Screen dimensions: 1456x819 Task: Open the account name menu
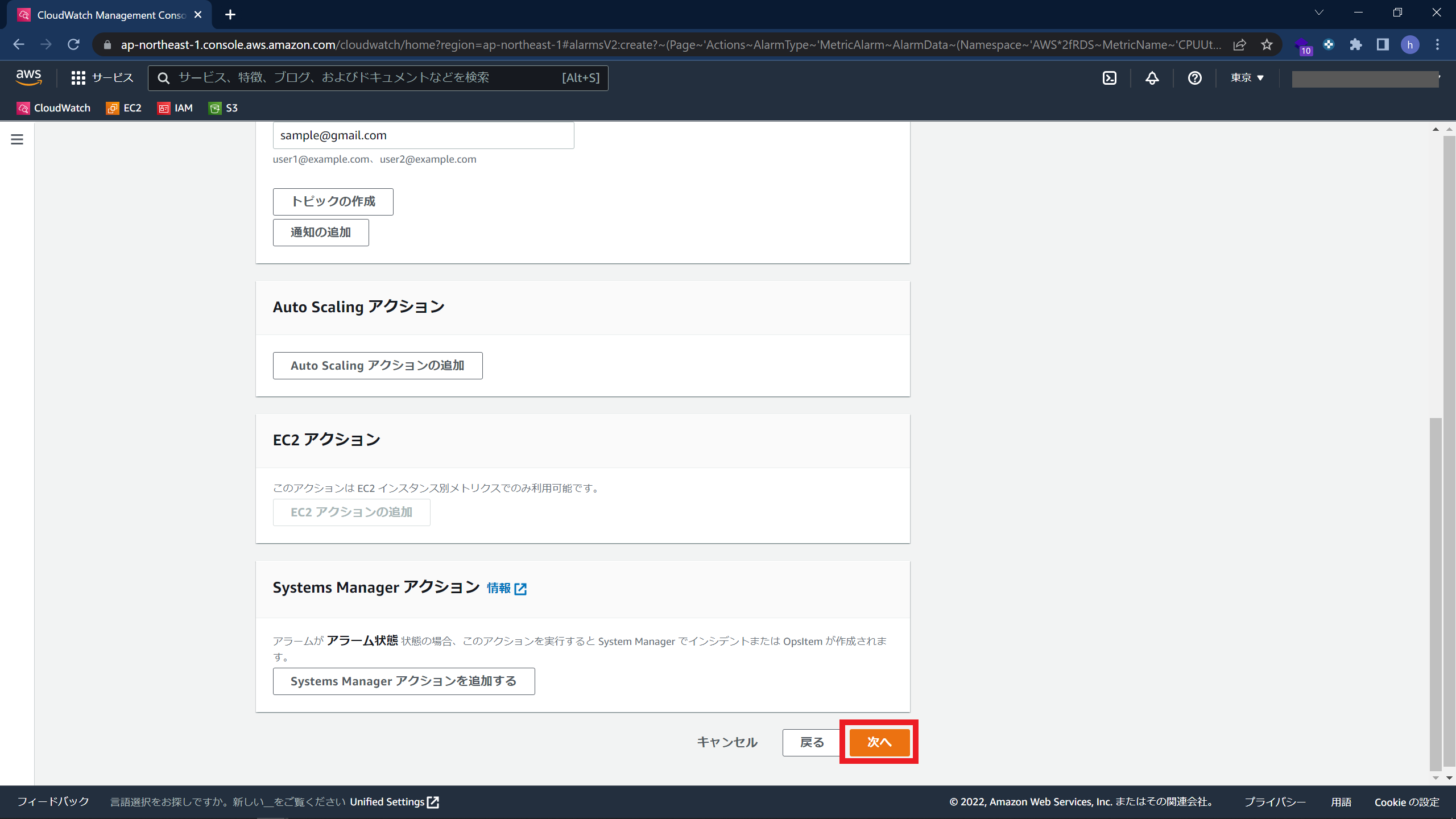pos(1366,78)
